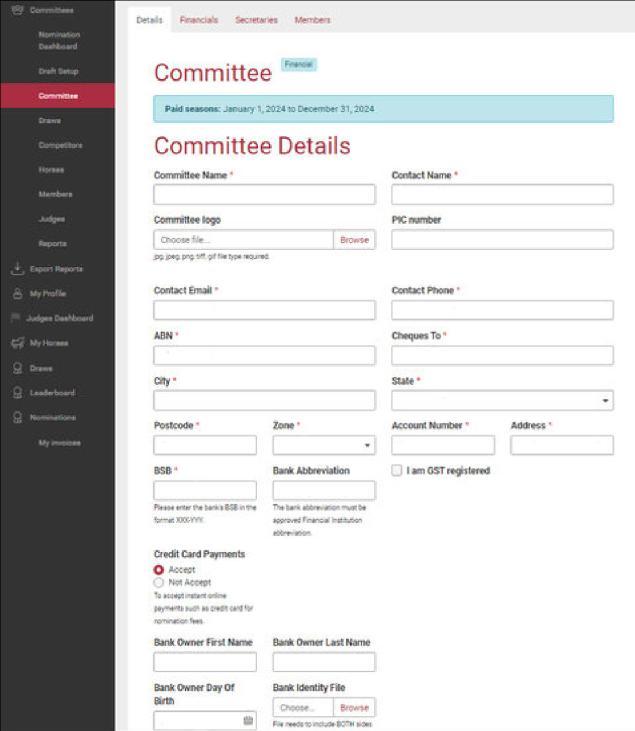Image resolution: width=635 pixels, height=731 pixels.
Task: Open the Secretaries tab
Action: [256, 20]
